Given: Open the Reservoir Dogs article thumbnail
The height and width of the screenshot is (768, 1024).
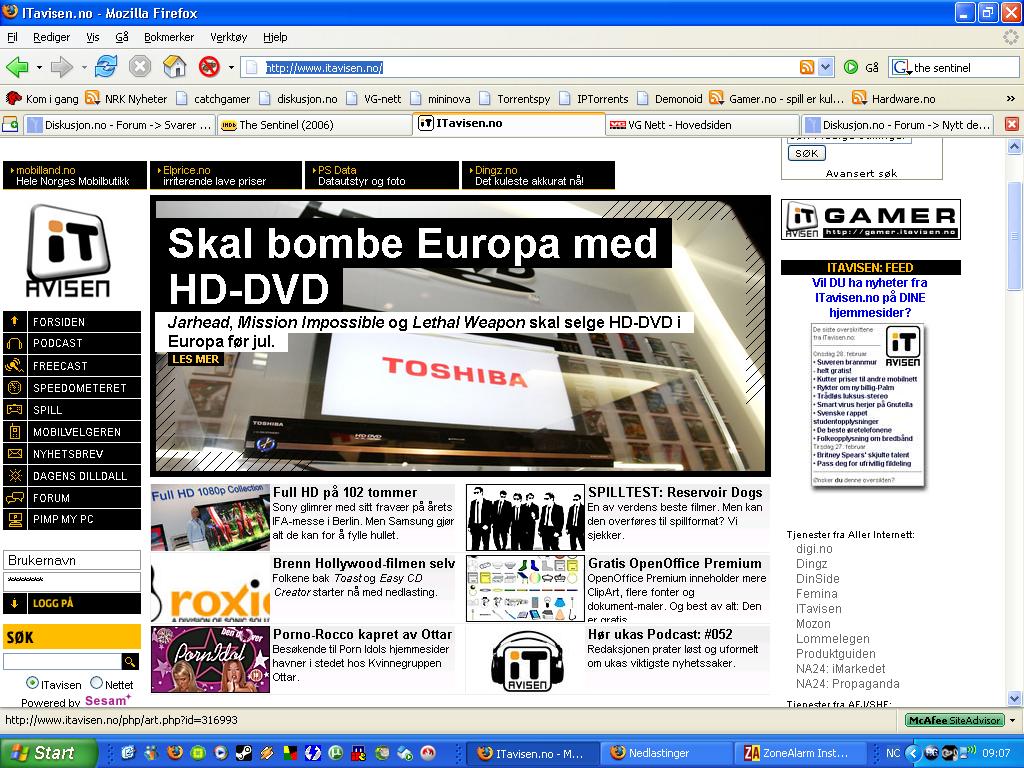Looking at the screenshot, I should tap(525, 517).
